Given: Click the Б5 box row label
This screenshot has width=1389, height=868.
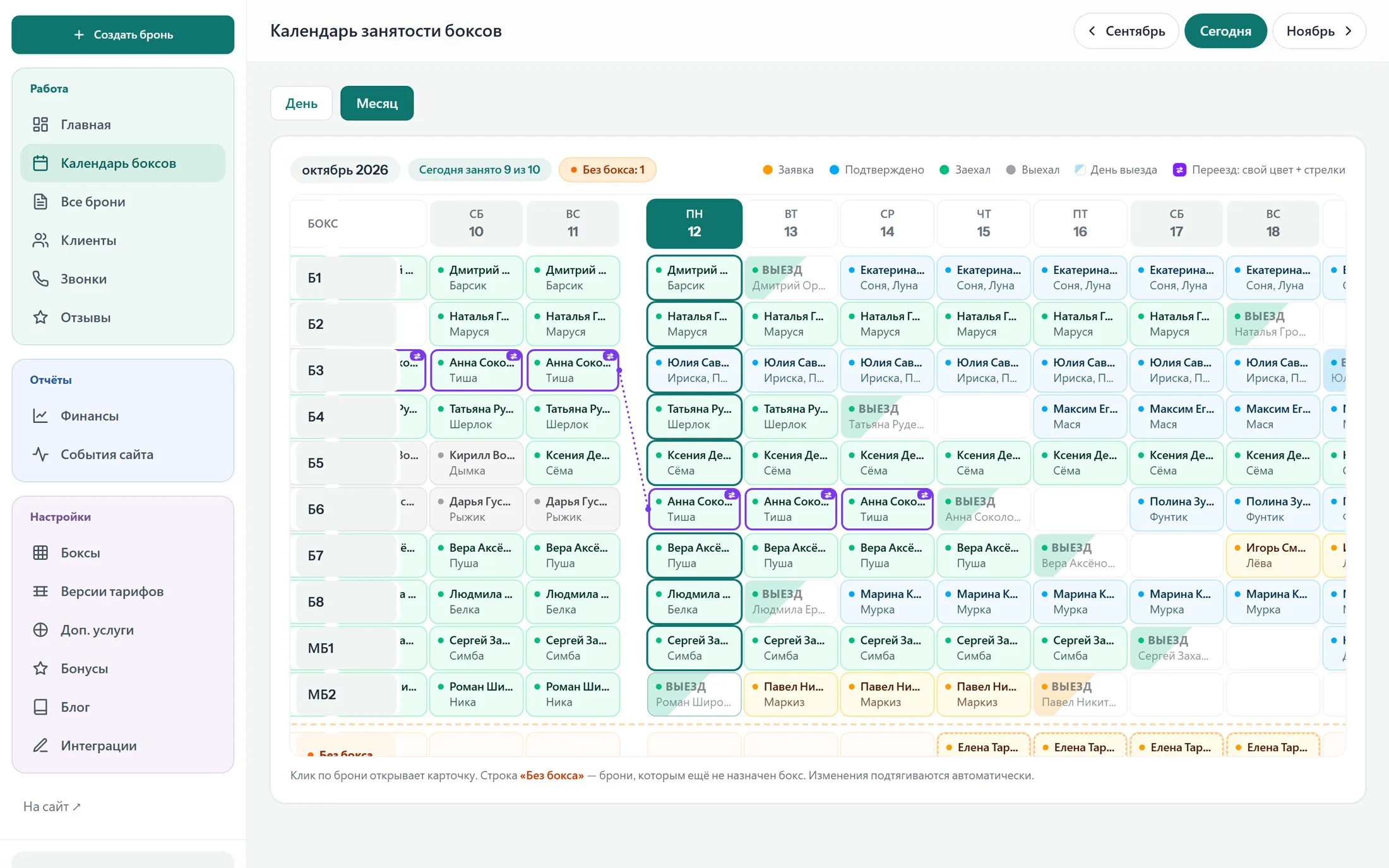Looking at the screenshot, I should [x=346, y=463].
